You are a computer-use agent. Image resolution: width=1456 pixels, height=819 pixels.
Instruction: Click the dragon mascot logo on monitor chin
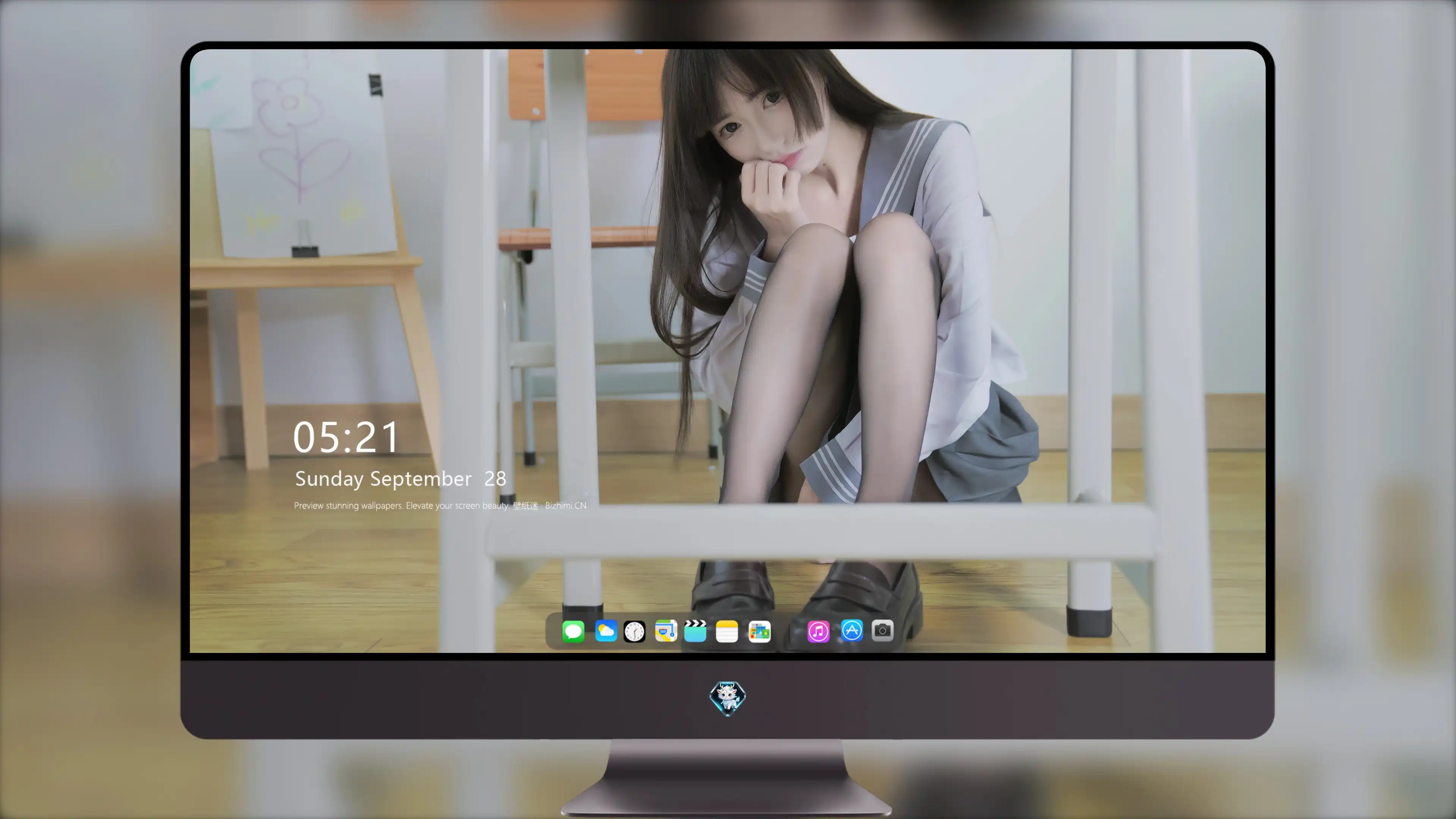click(728, 698)
